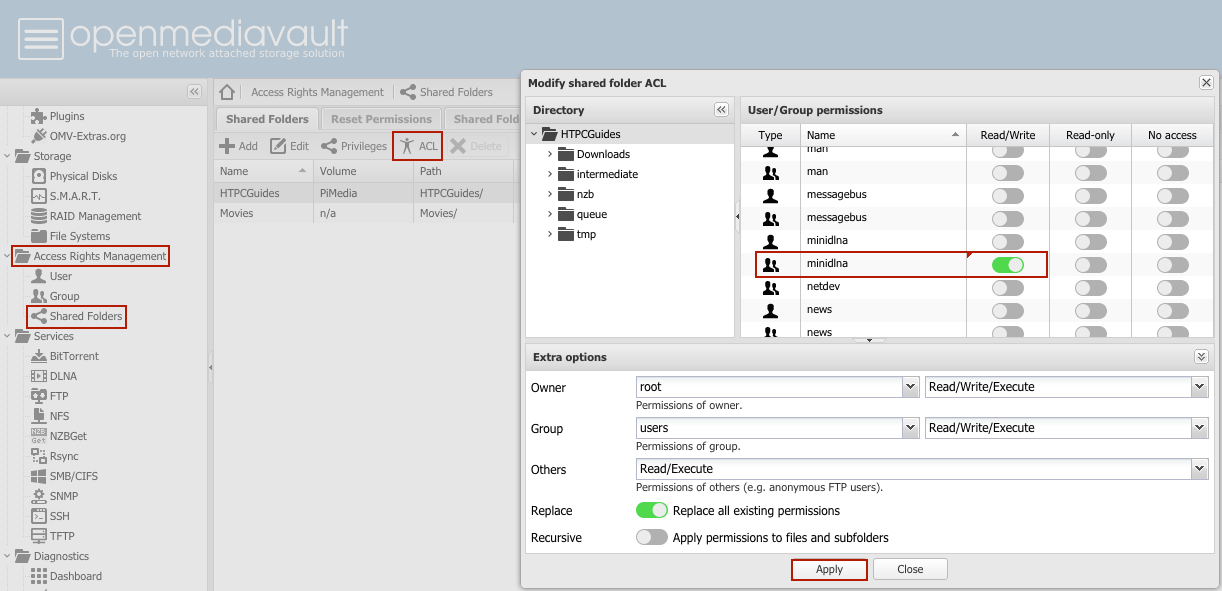
Task: Open the Owner user dropdown
Action: (x=910, y=387)
